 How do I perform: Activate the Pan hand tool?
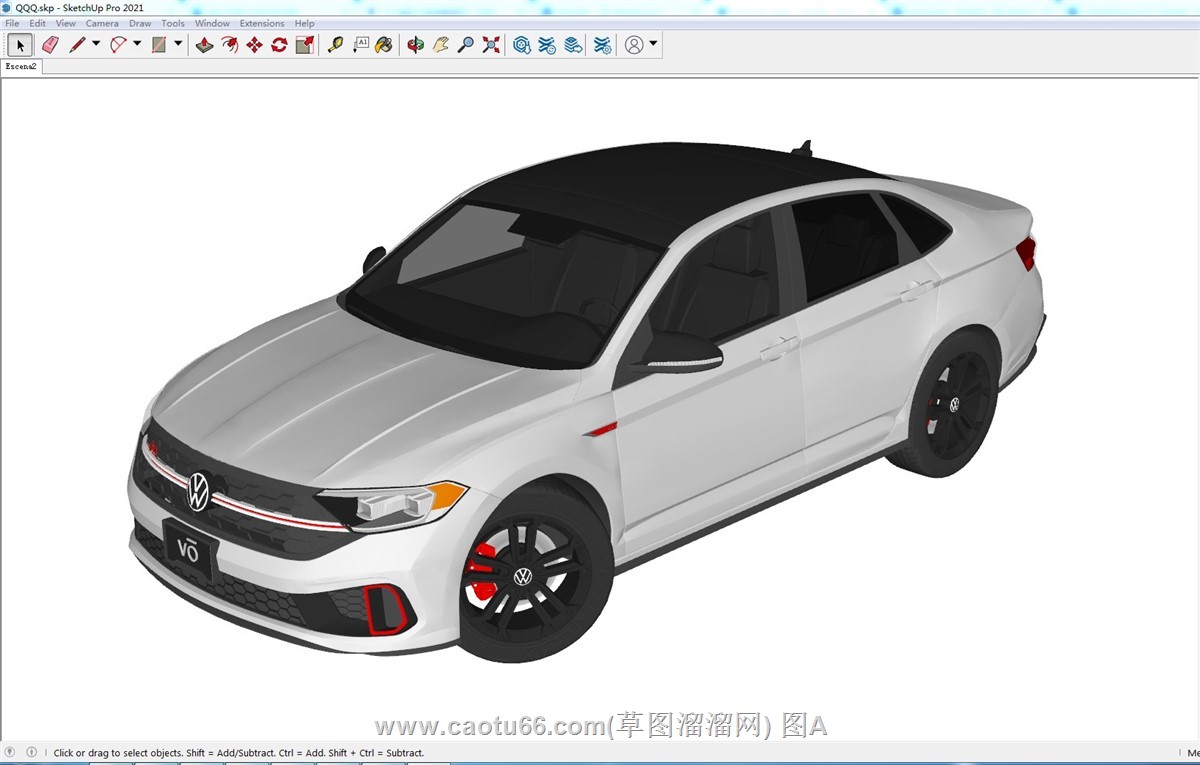tap(440, 45)
